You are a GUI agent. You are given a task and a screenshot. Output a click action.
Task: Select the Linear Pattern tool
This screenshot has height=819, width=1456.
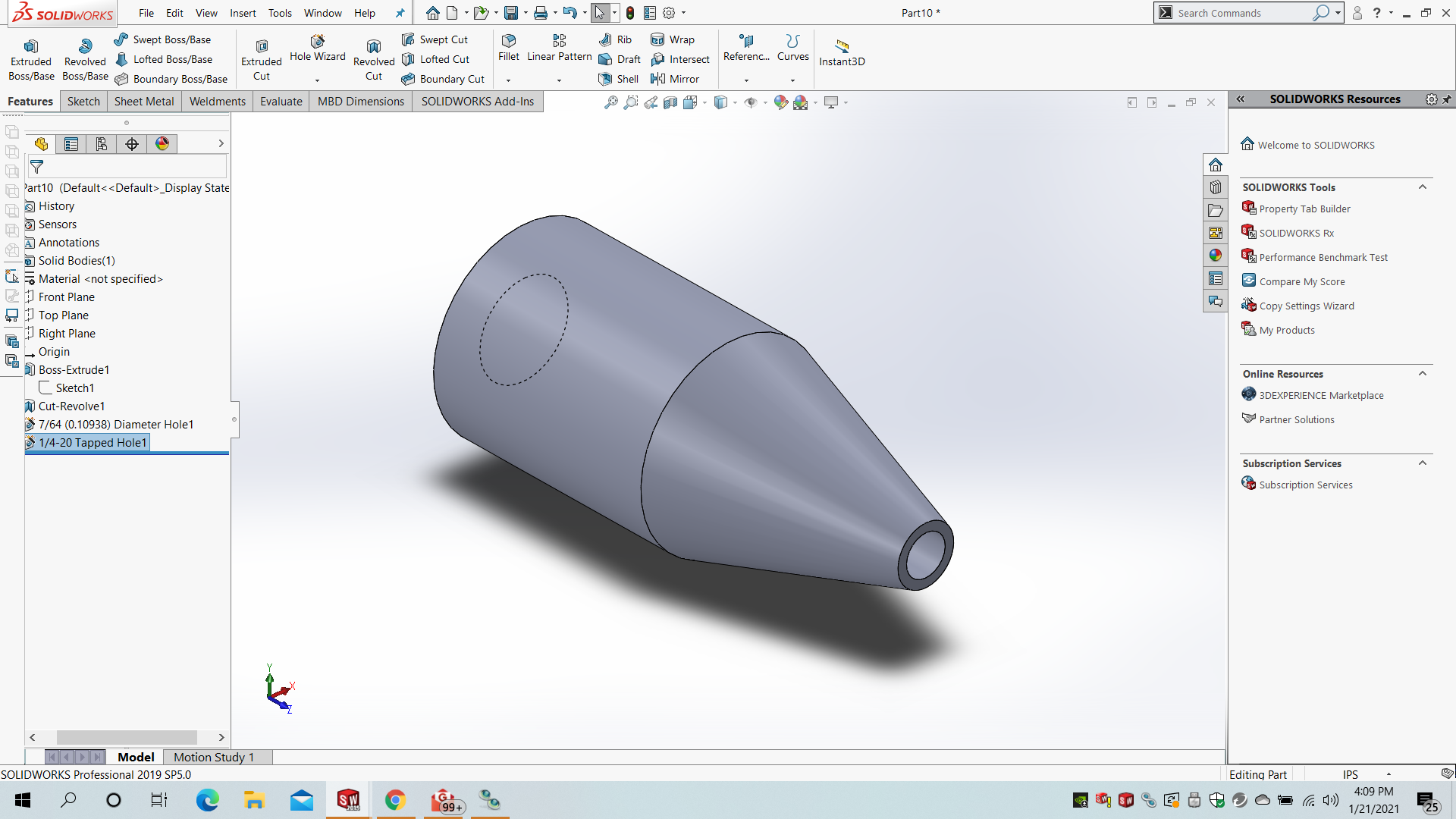[x=560, y=48]
